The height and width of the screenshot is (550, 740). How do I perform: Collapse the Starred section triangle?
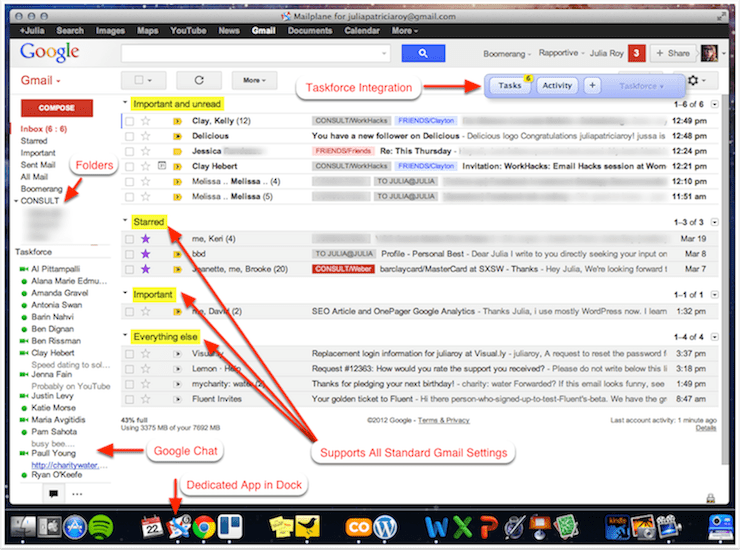[x=125, y=220]
